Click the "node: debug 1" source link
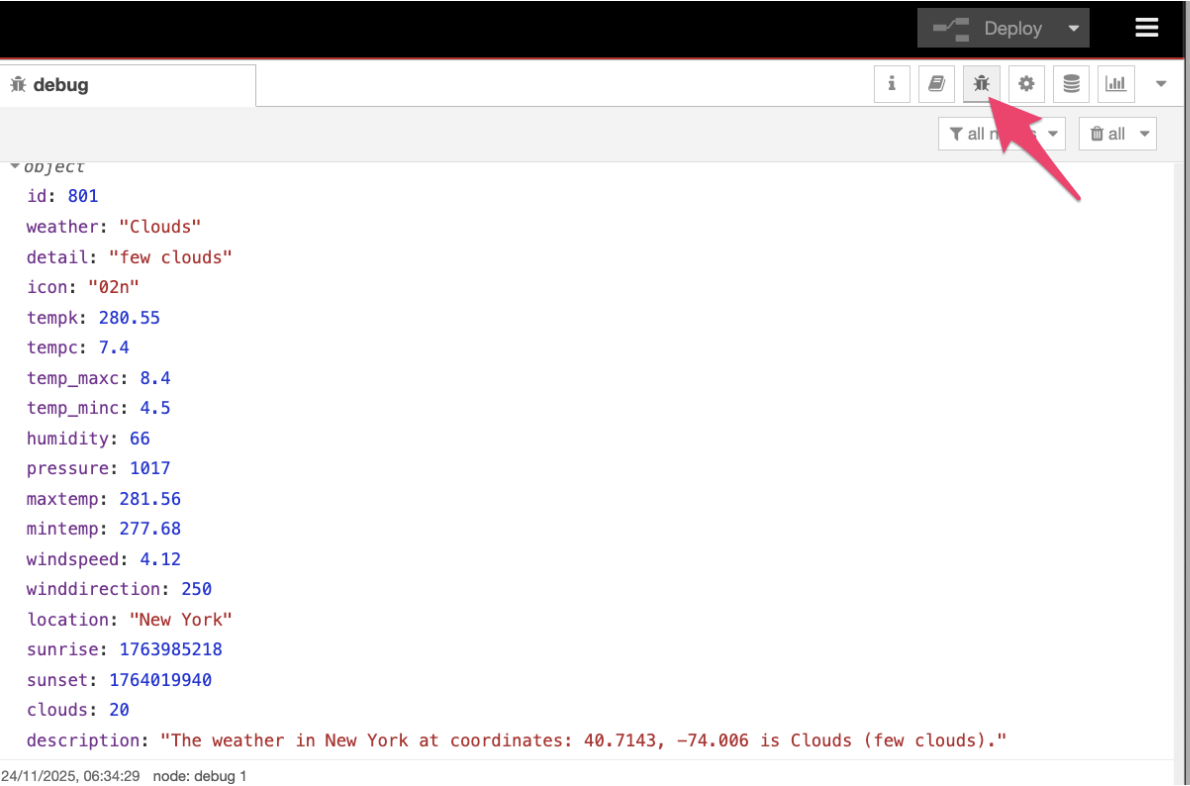This screenshot has width=1190, height=786. point(200,775)
